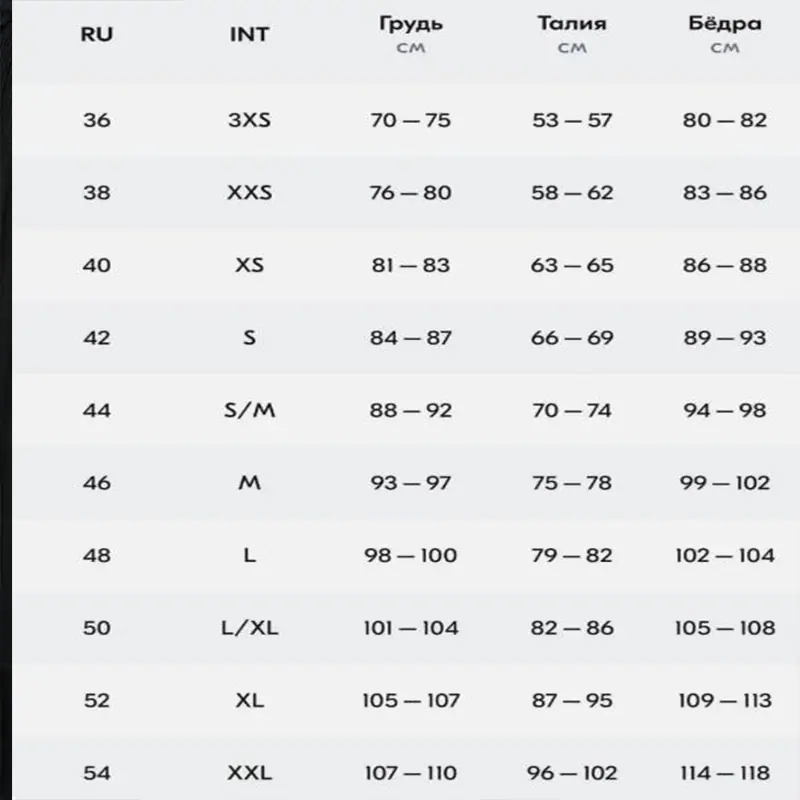
Task: Click hips value 114 — 118
Action: tap(724, 773)
